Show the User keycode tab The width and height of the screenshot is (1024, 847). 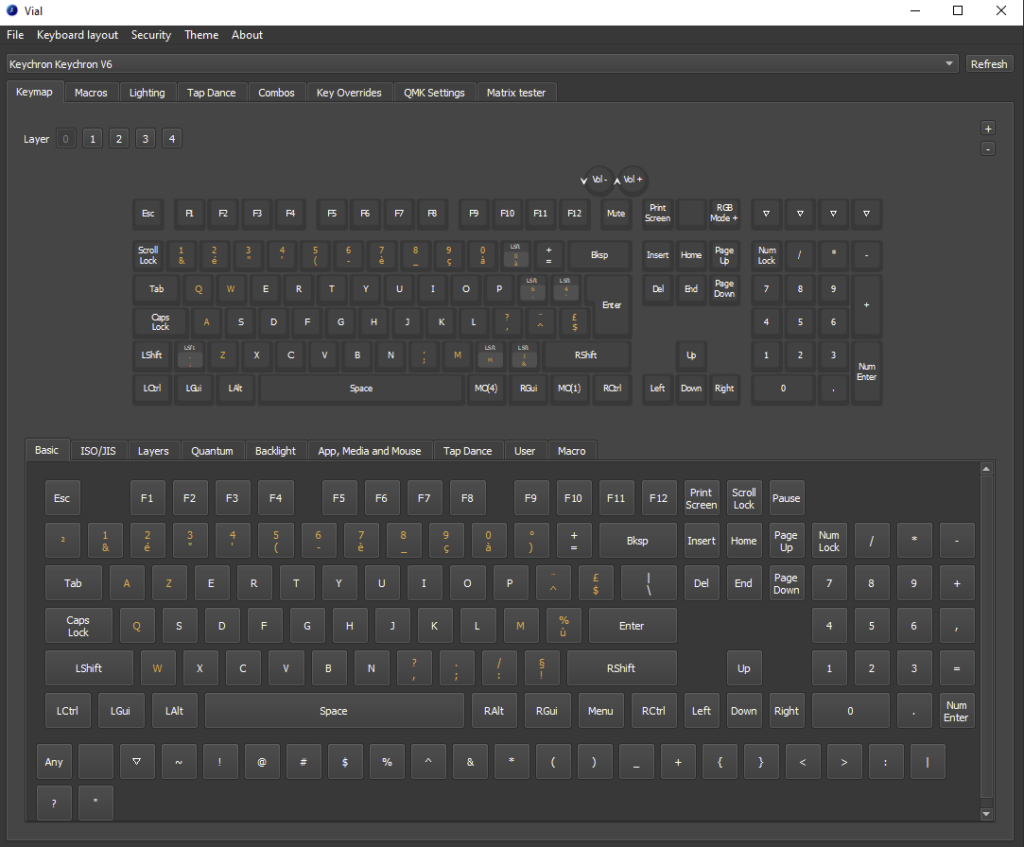click(x=524, y=451)
